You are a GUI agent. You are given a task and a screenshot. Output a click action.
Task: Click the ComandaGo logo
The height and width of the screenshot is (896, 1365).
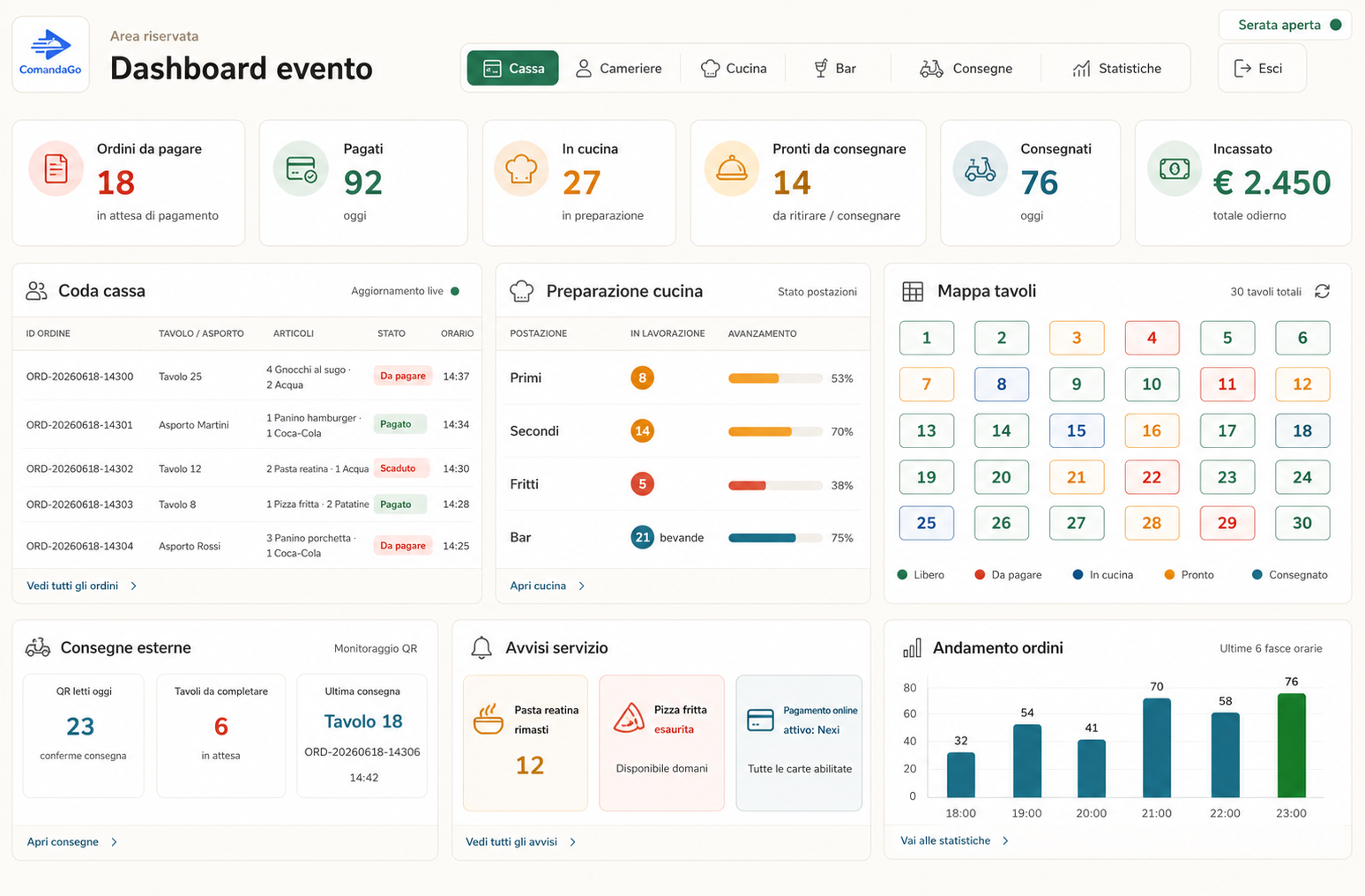coord(50,54)
